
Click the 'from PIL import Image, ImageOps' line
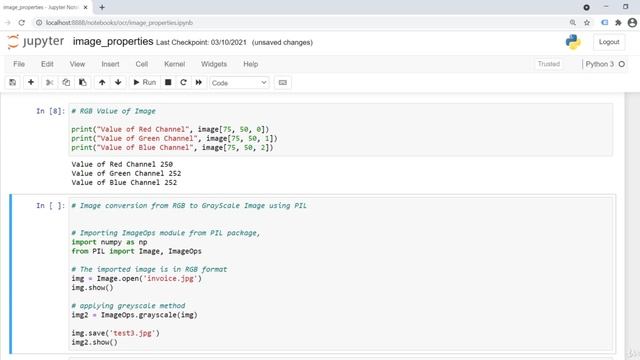click(x=136, y=251)
